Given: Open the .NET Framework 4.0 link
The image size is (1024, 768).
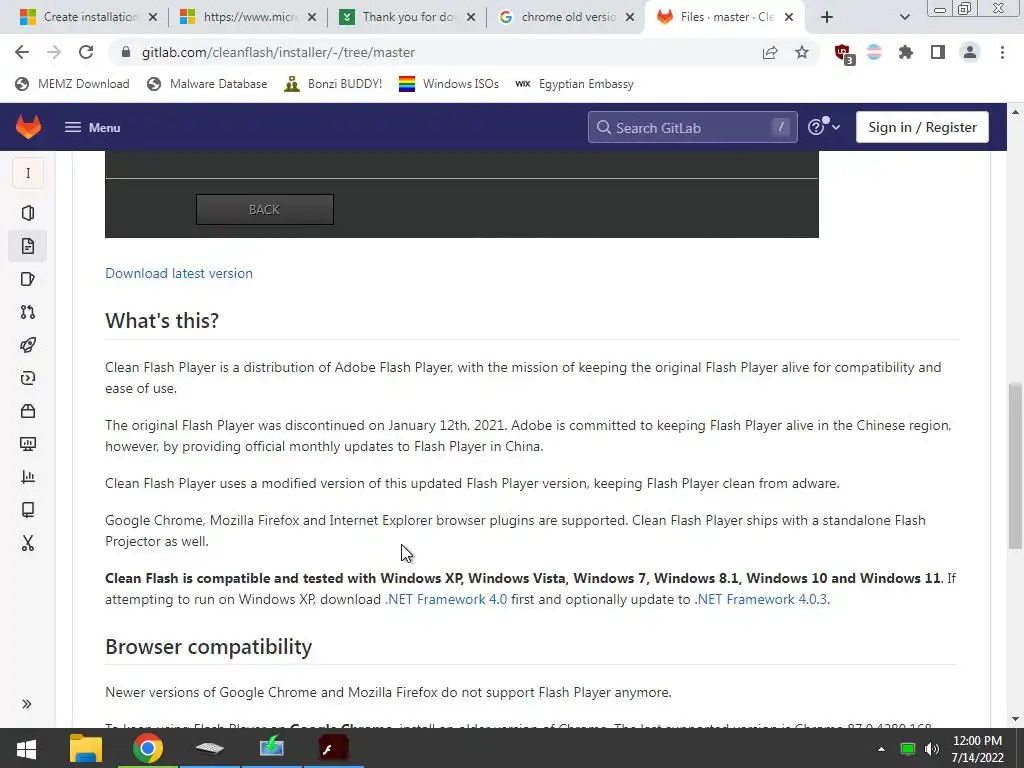Looking at the screenshot, I should [x=446, y=599].
